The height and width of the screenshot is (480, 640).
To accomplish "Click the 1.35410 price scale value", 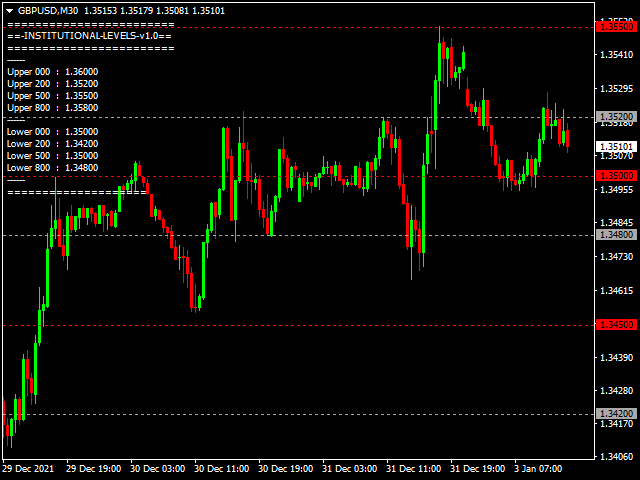I will (x=616, y=55).
